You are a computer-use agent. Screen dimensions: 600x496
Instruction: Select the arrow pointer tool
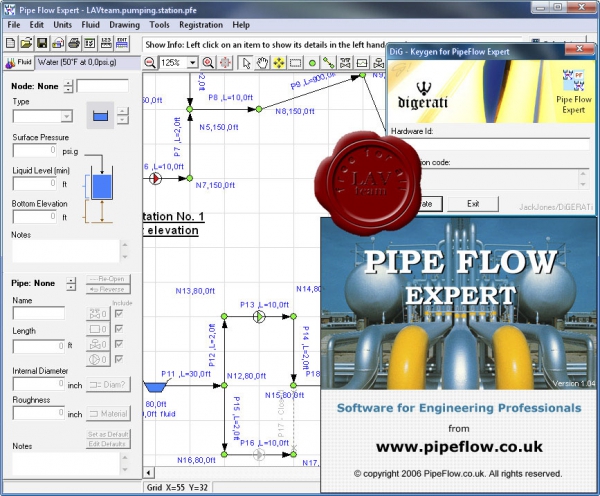click(246, 63)
